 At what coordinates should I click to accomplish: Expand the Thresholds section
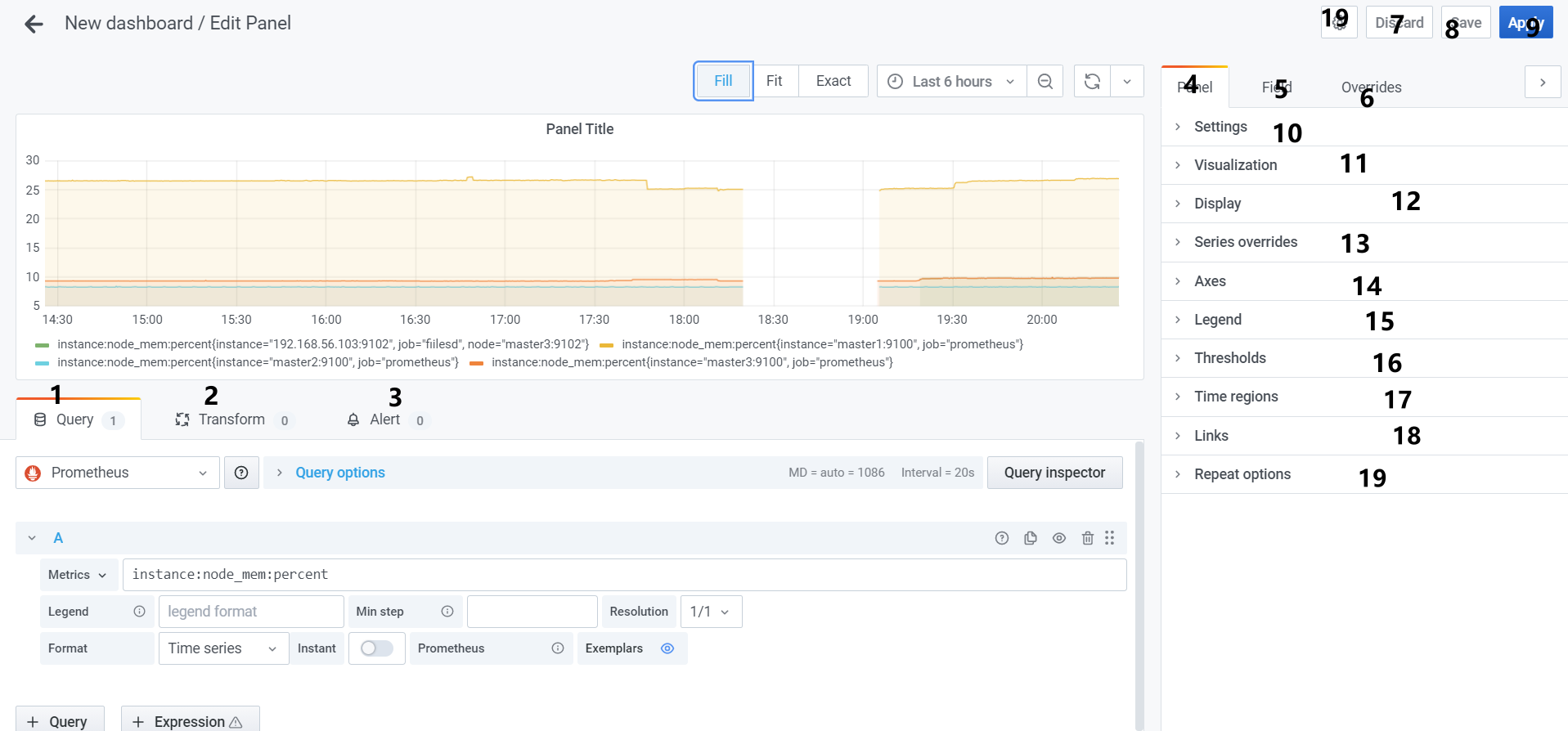click(x=1364, y=358)
